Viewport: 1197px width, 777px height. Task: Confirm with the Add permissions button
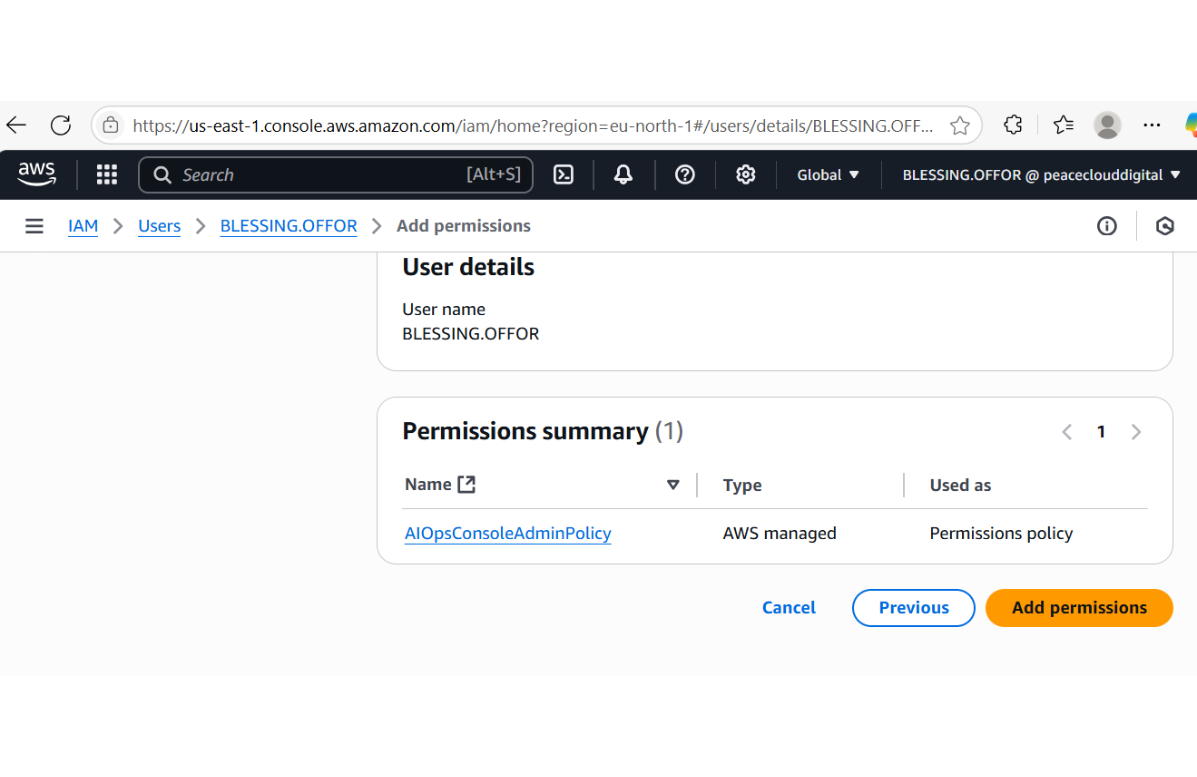pos(1079,608)
